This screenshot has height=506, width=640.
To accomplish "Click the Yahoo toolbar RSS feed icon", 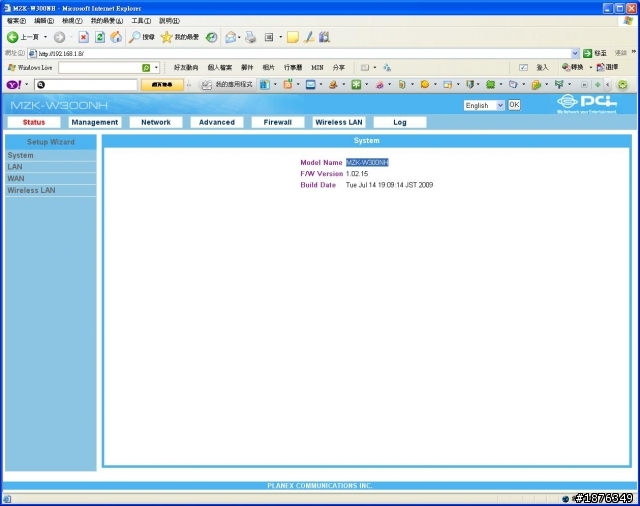I will [x=288, y=84].
